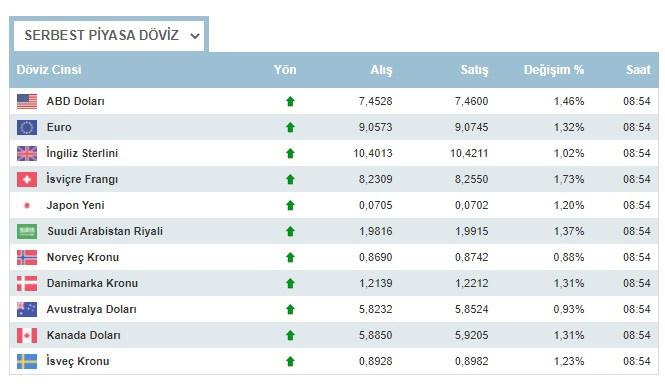Click the Satış column header
The image size is (665, 389).
[x=475, y=70]
